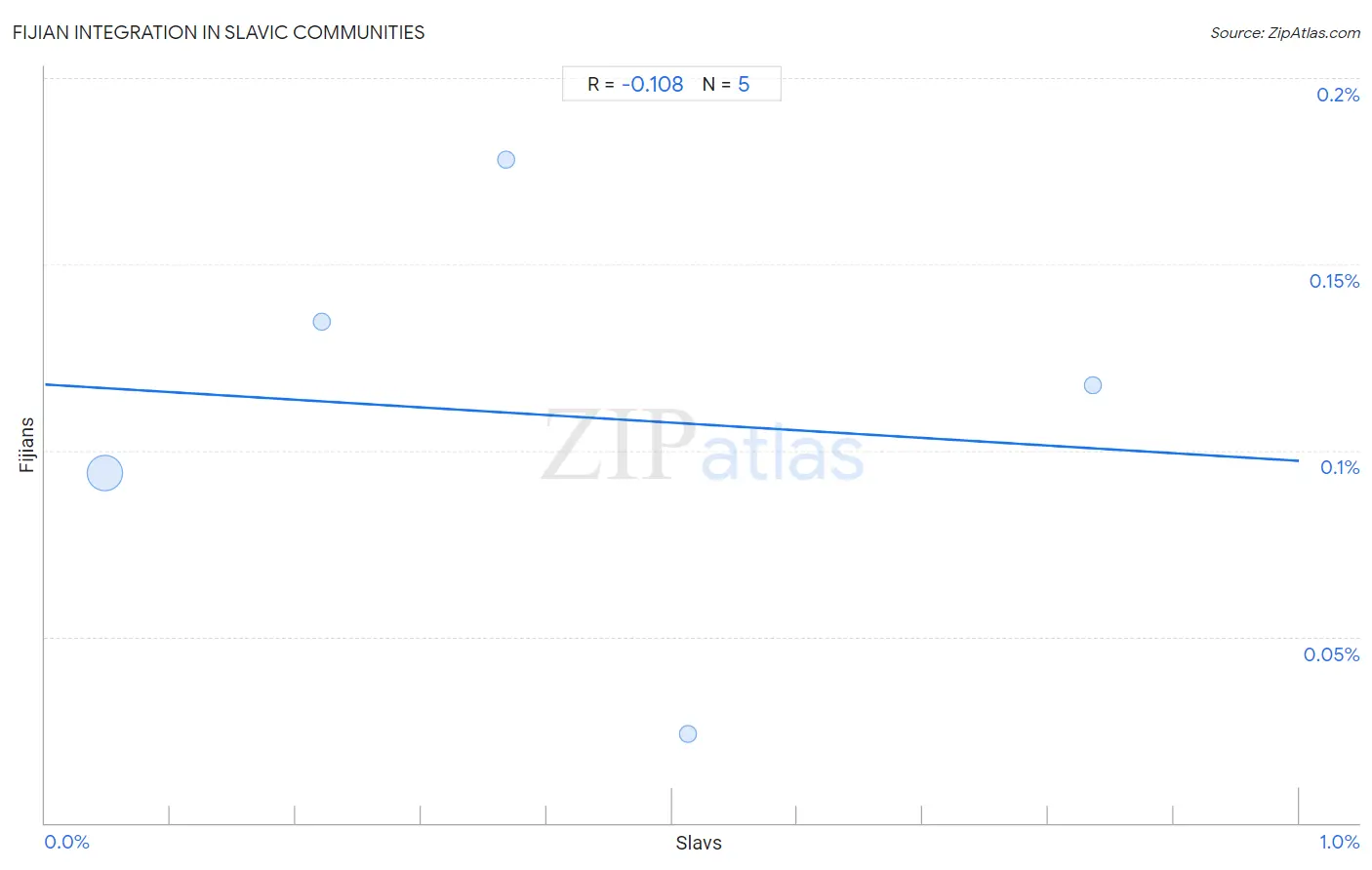Click the 0.0% x-axis start label
Viewport: 1372px width, 870px height.
66,842
